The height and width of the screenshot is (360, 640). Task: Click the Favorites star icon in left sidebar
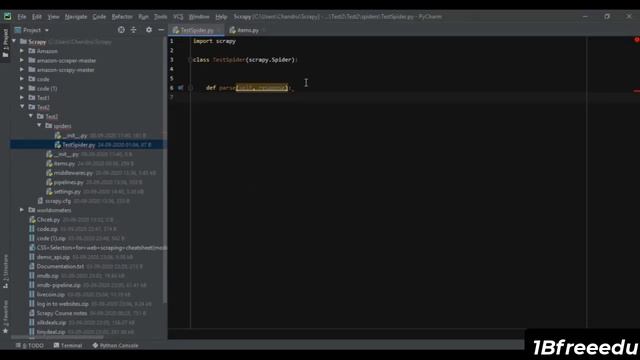click(5, 331)
